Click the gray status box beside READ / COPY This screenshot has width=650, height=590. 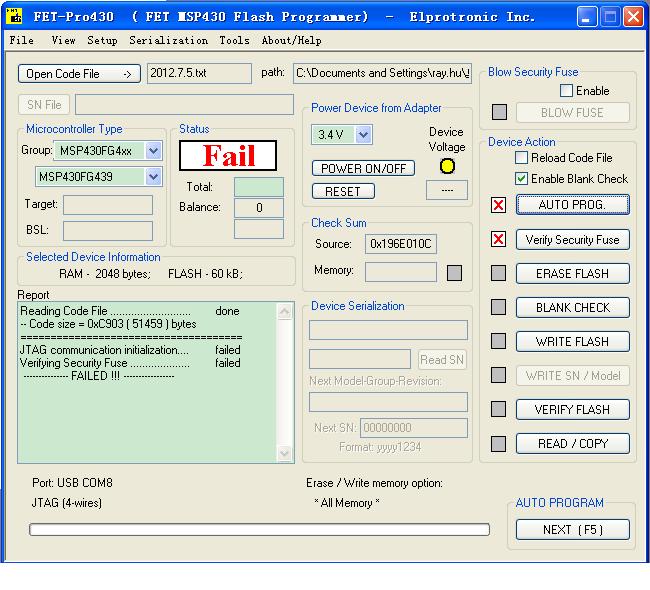(x=498, y=444)
